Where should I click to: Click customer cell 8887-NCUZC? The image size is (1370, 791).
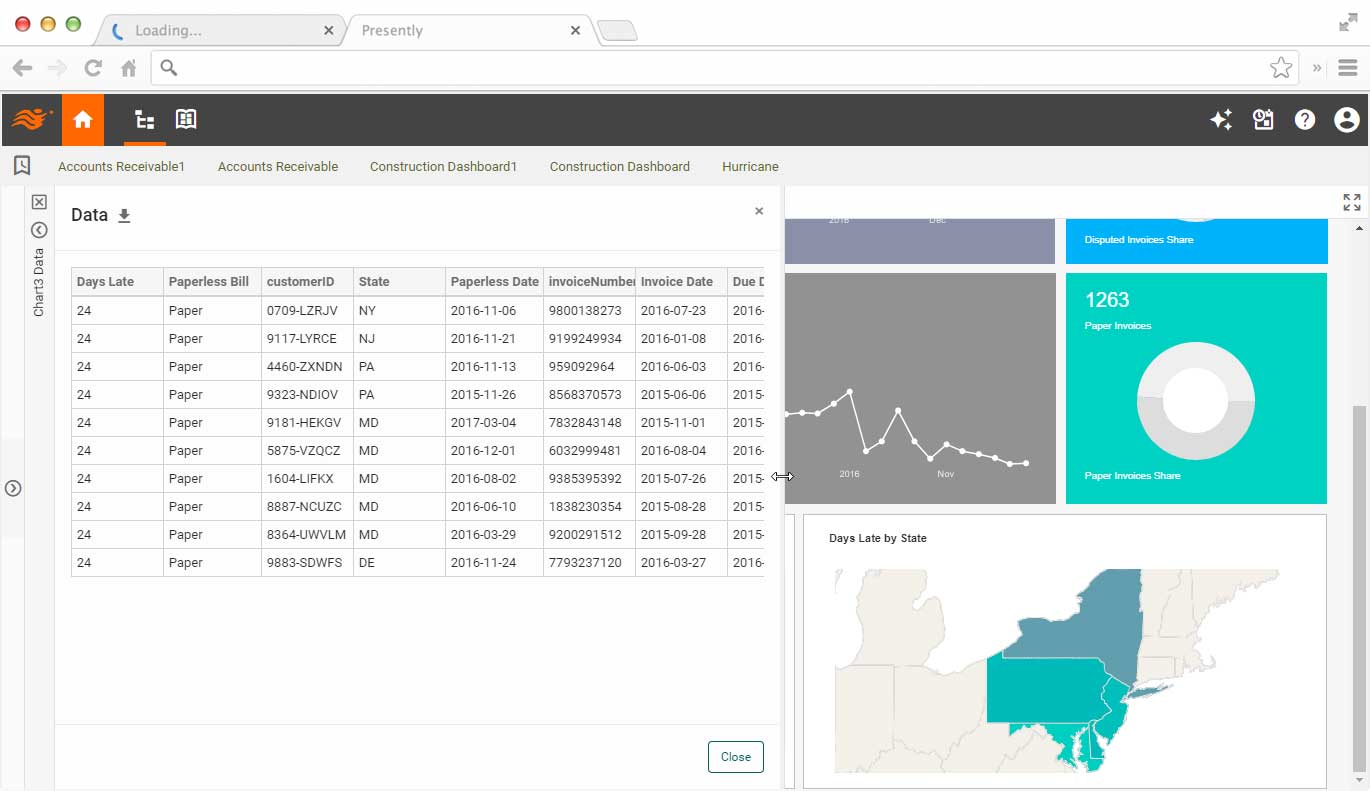click(x=307, y=507)
